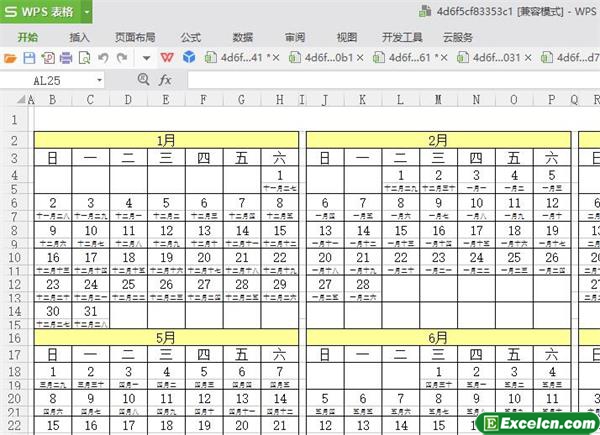The width and height of the screenshot is (600, 435).
Task: Open the WPS 表格 application menu button
Action: coord(40,11)
